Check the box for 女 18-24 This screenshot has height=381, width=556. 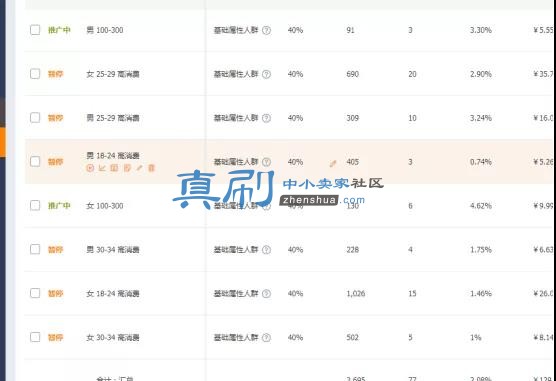tap(35, 293)
